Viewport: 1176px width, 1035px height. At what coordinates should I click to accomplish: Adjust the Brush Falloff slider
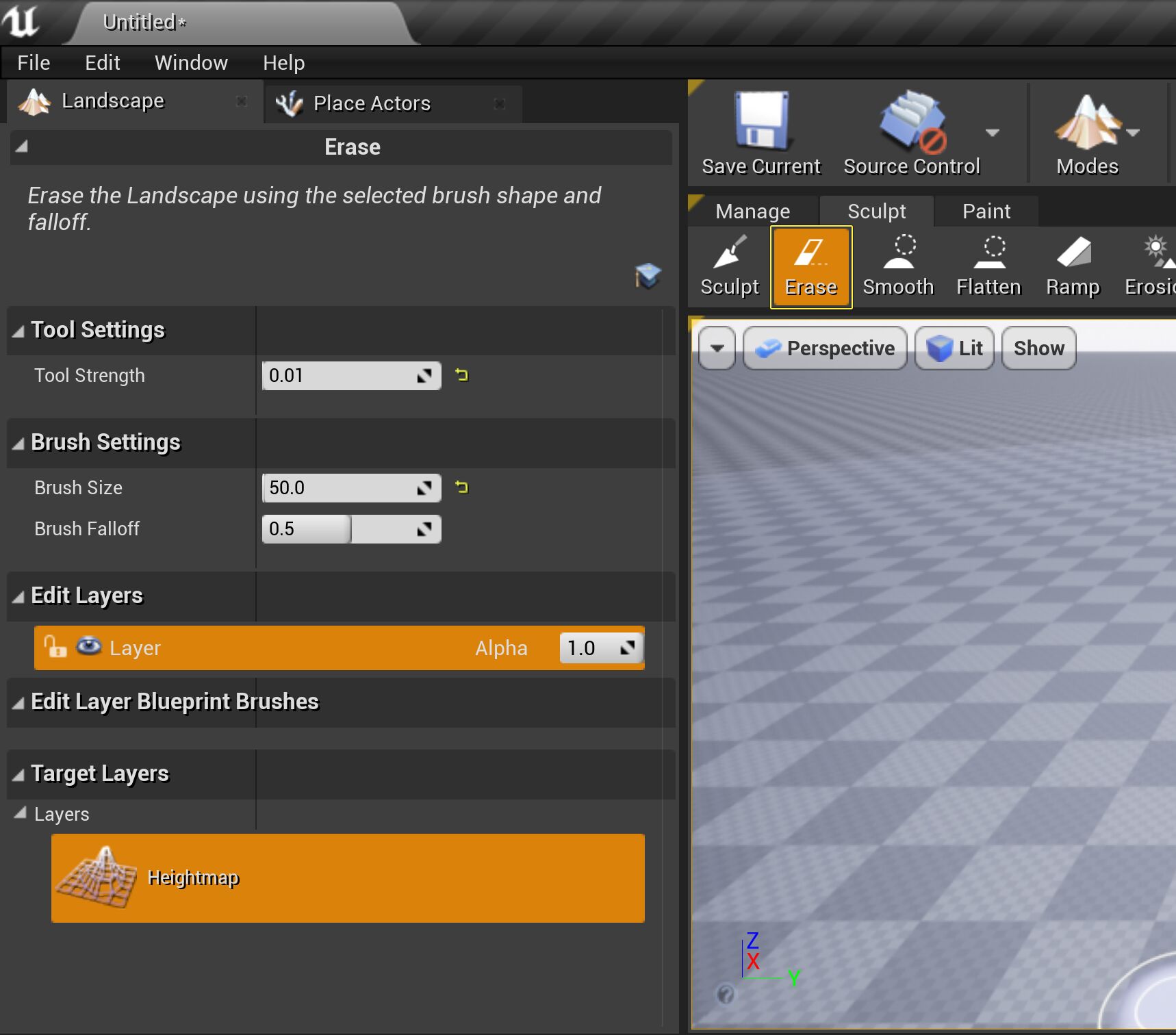coord(350,529)
